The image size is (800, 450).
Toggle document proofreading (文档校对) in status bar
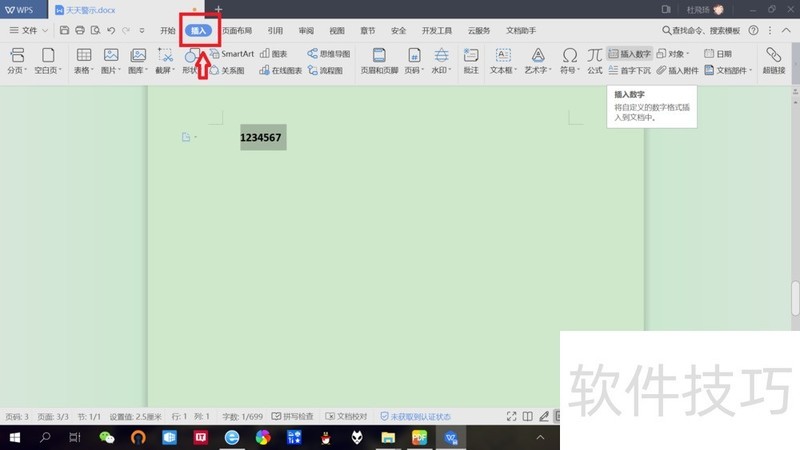pyautogui.click(x=346, y=416)
